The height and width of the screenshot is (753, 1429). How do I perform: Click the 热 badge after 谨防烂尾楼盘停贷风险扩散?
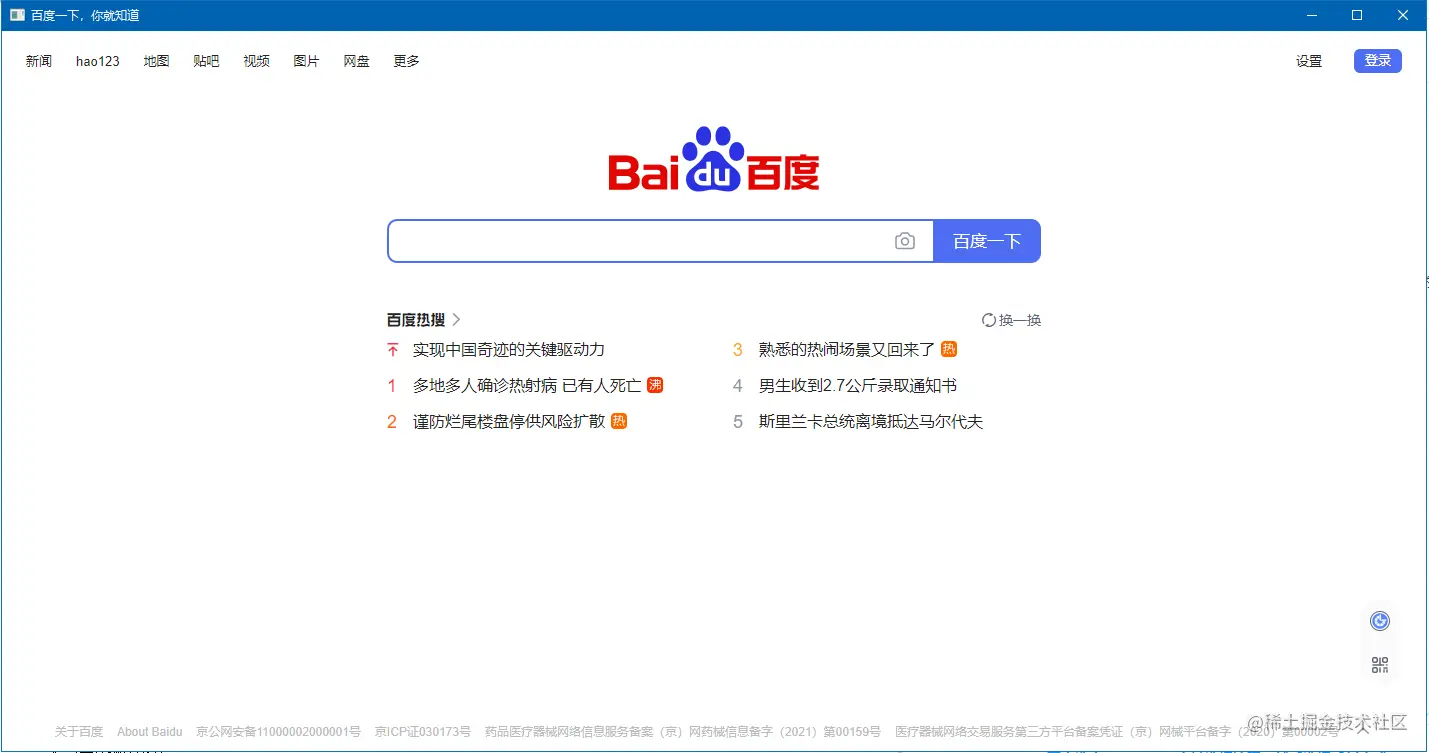[619, 421]
